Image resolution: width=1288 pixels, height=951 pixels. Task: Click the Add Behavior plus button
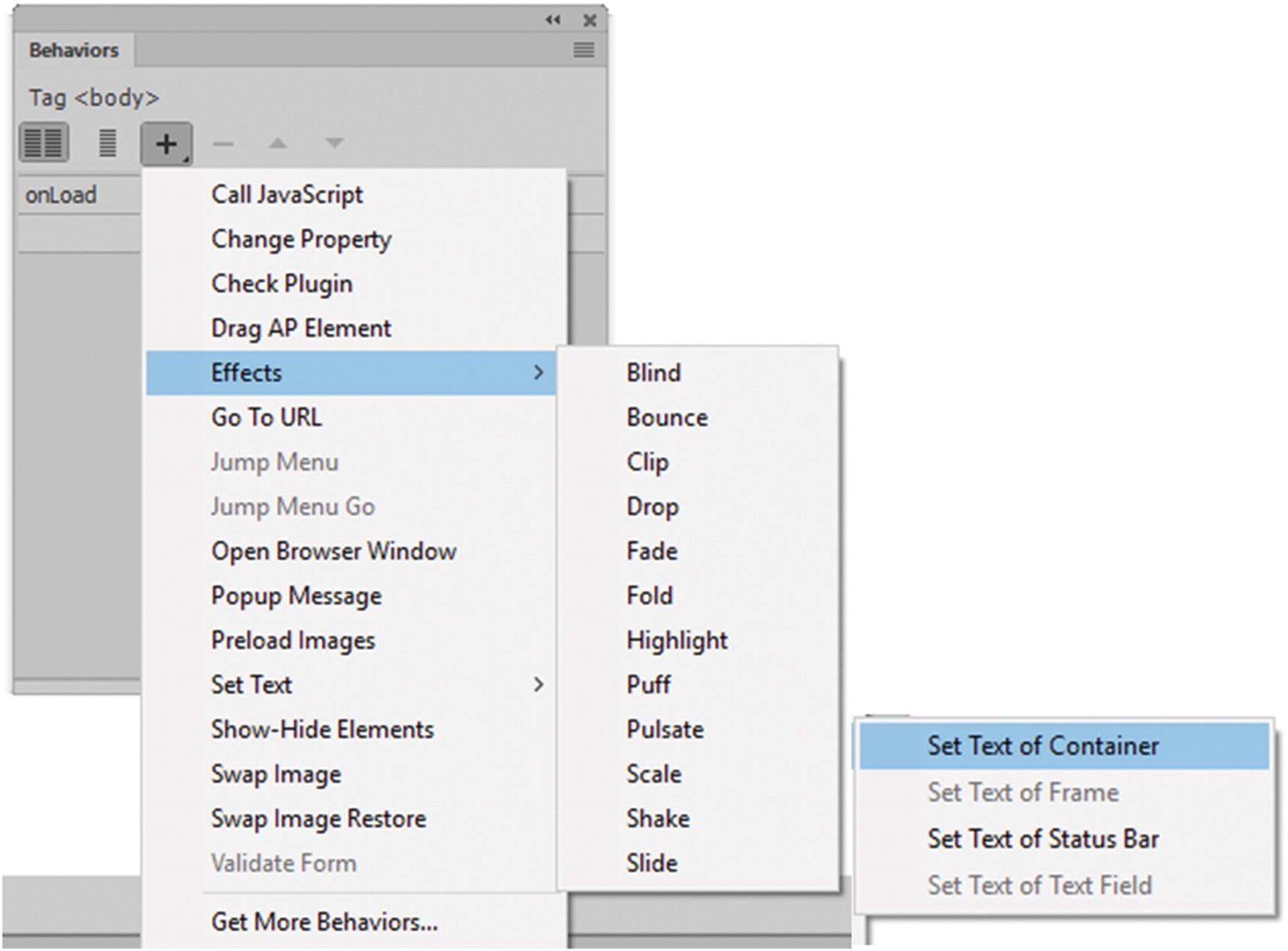point(166,143)
